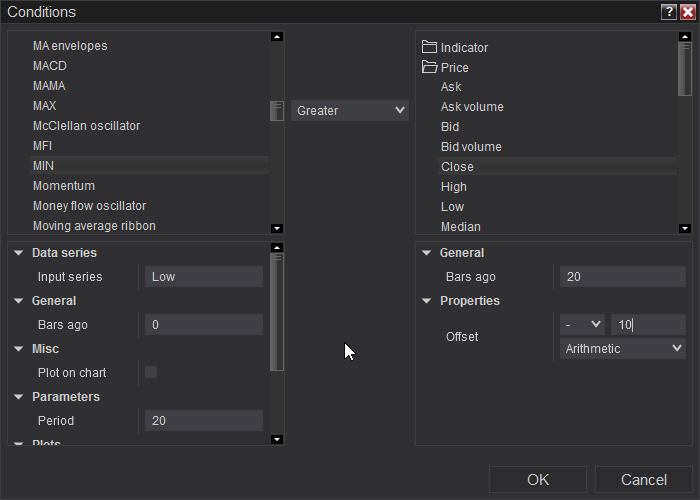
Task: Toggle the Plot on chart checkbox
Action: click(x=151, y=372)
